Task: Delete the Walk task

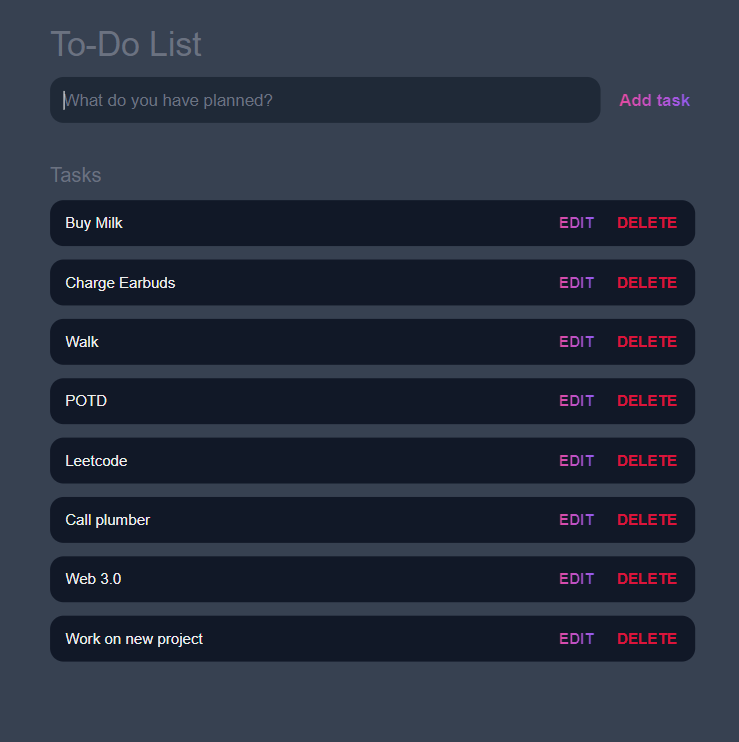Action: tap(647, 342)
